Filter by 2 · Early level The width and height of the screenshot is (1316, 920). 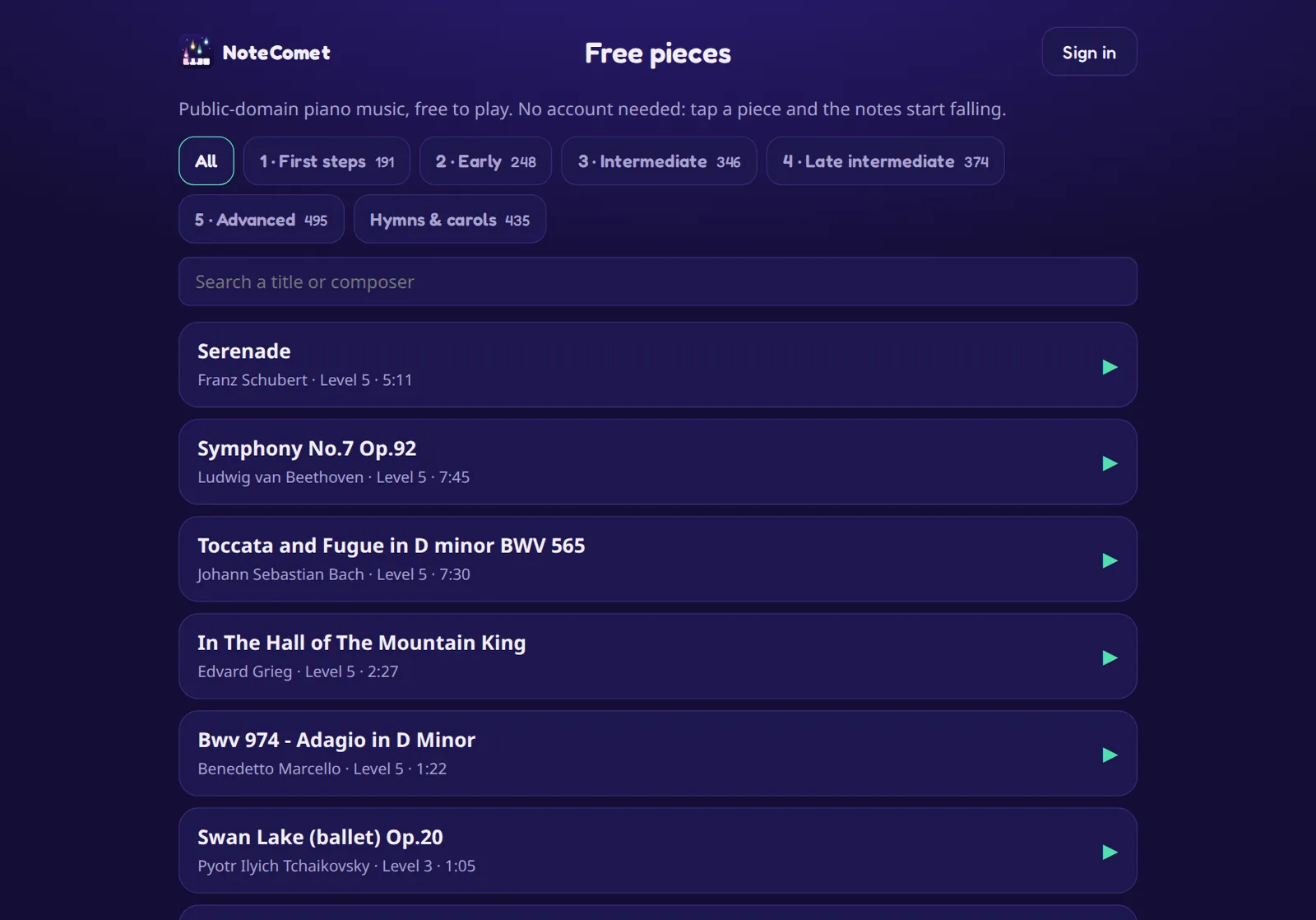485,161
